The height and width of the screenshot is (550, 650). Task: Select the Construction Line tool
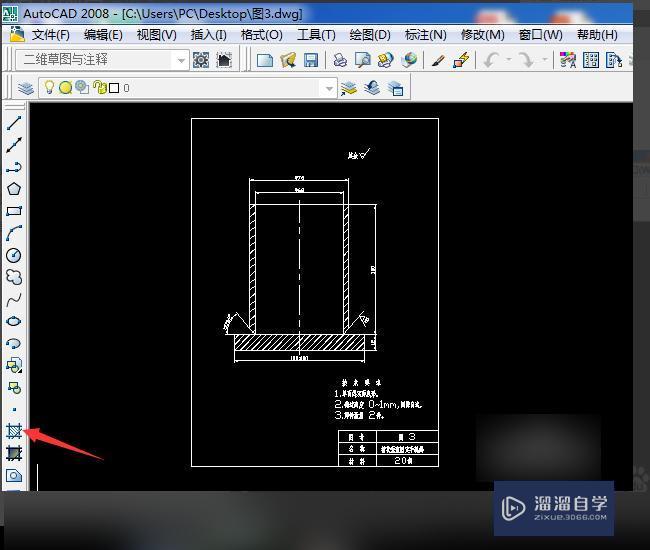[14, 145]
